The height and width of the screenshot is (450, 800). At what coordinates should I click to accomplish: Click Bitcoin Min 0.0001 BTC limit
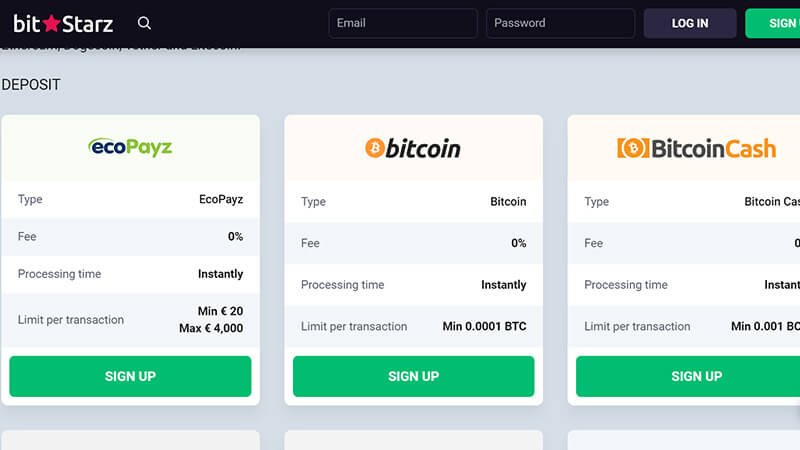(x=484, y=326)
